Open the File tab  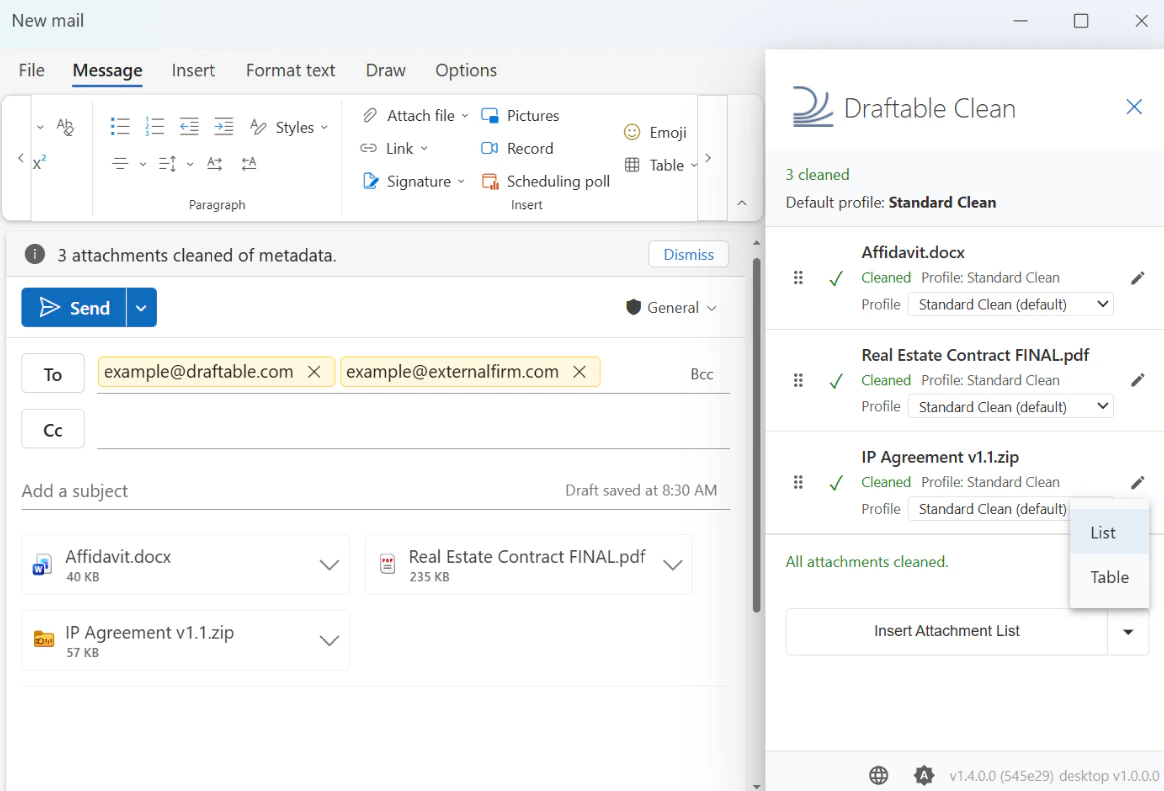point(31,70)
